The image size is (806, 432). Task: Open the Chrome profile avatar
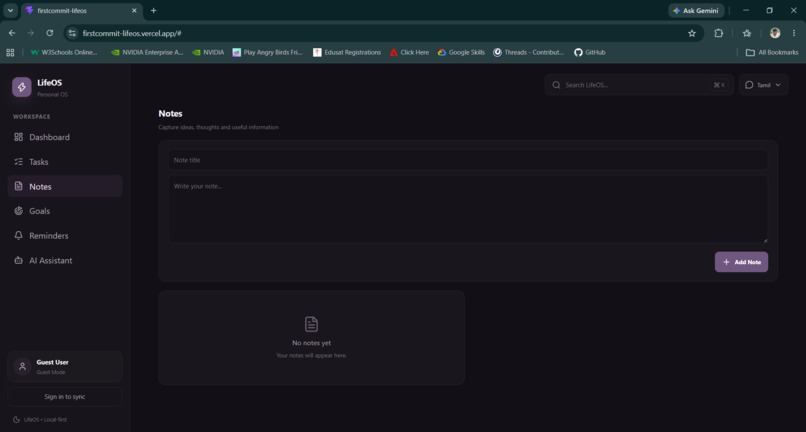(x=775, y=33)
